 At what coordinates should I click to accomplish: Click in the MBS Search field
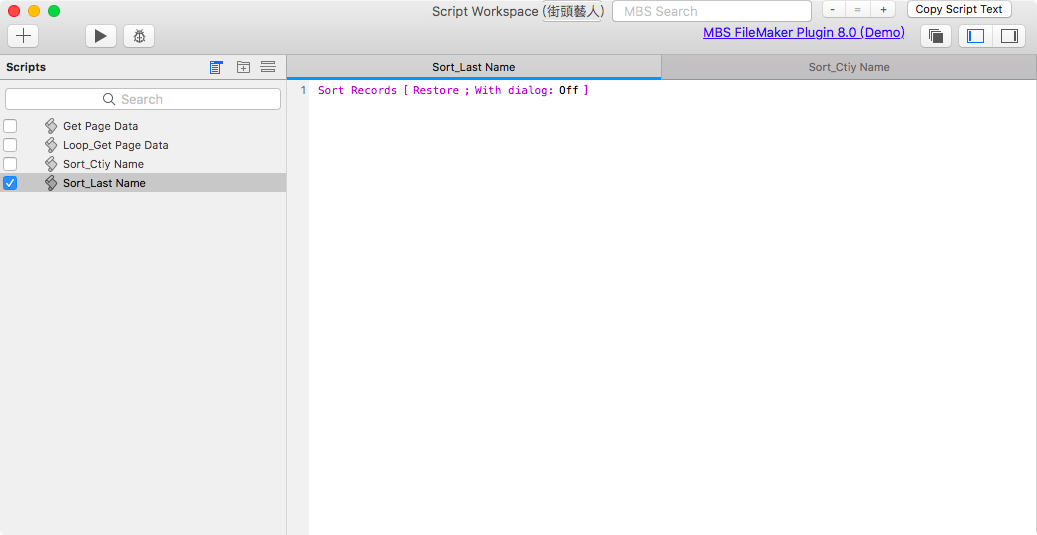click(712, 11)
